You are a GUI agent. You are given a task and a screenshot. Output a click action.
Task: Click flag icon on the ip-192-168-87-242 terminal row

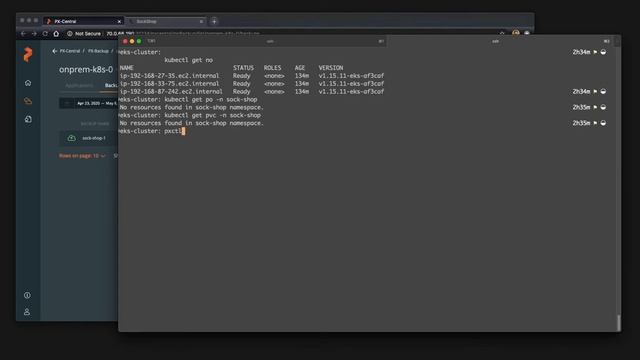(595, 91)
